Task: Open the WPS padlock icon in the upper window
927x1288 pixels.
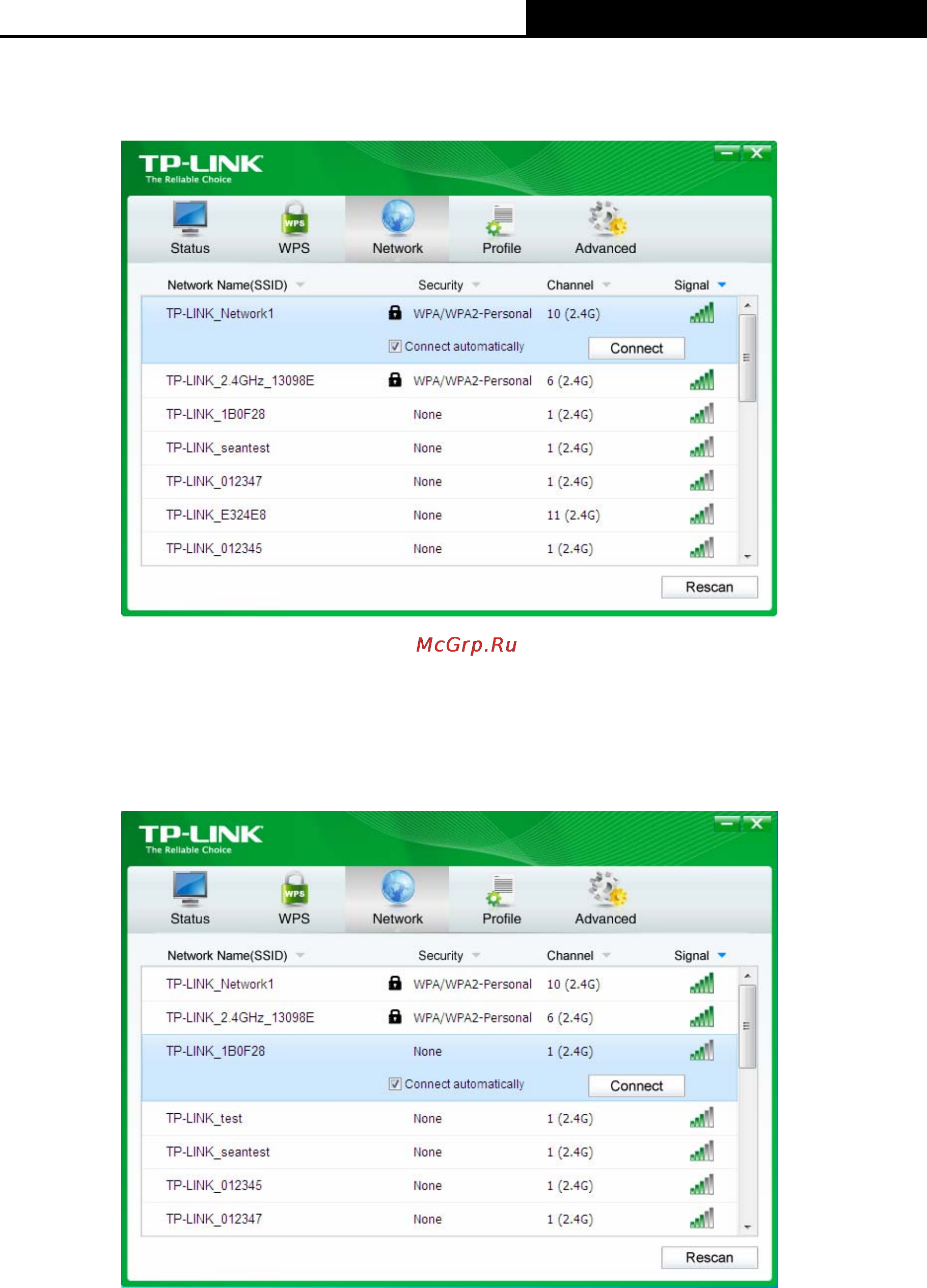Action: coord(294,218)
